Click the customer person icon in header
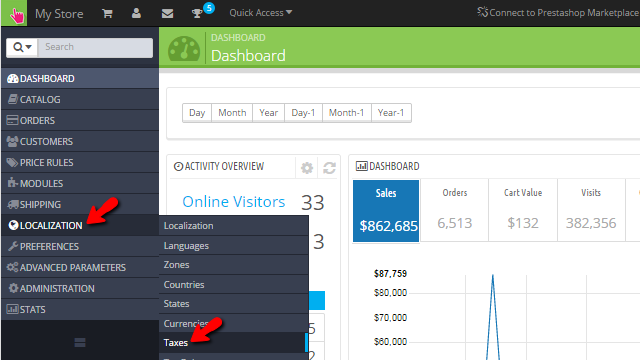 [136, 13]
